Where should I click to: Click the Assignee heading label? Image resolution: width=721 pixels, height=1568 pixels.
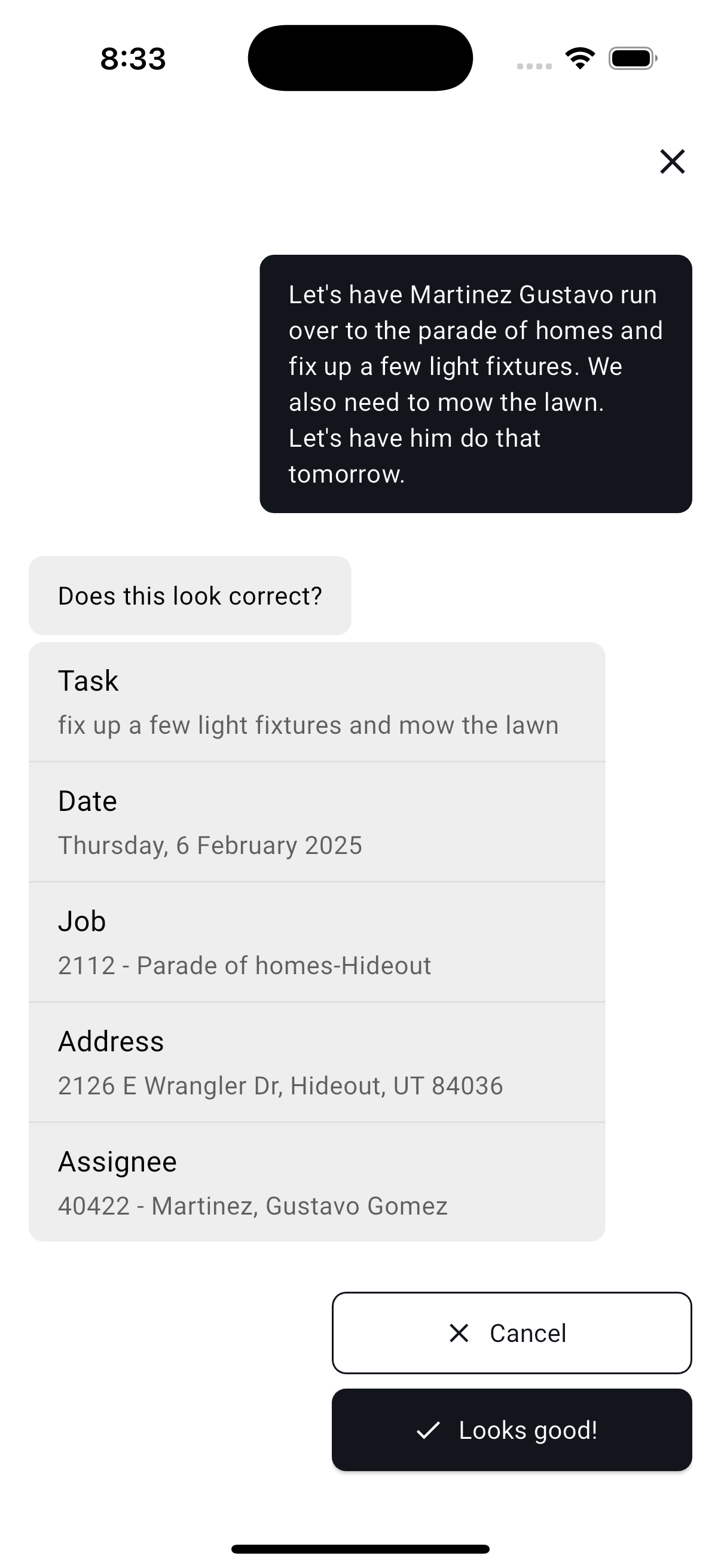pyautogui.click(x=117, y=1161)
